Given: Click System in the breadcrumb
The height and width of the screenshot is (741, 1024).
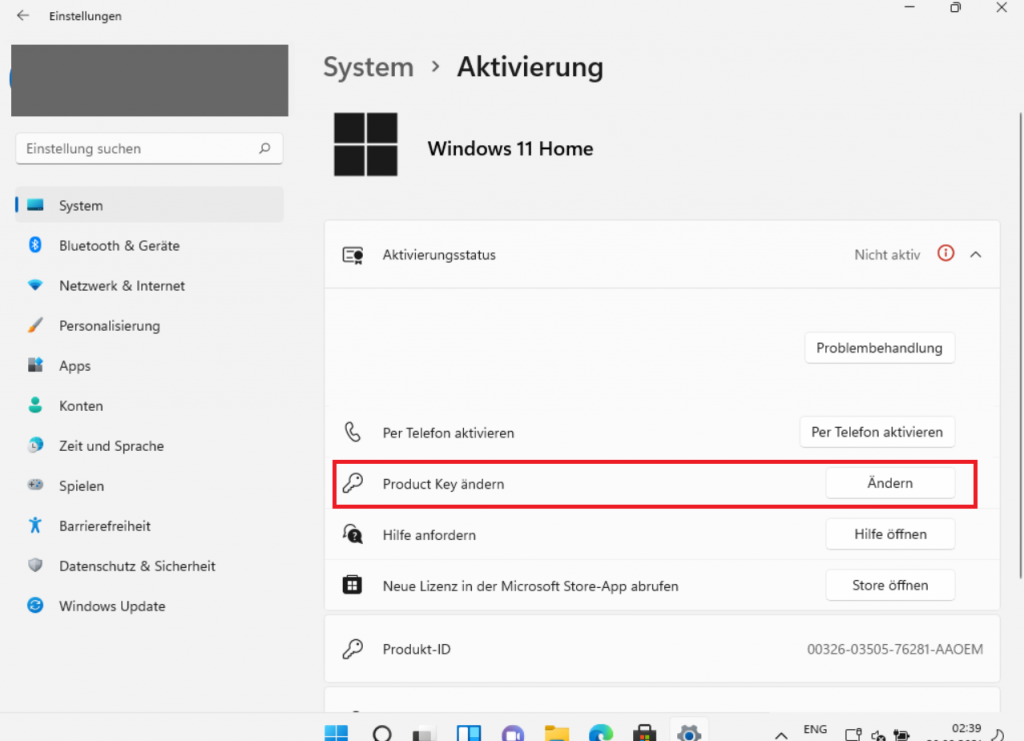Looking at the screenshot, I should coord(368,67).
